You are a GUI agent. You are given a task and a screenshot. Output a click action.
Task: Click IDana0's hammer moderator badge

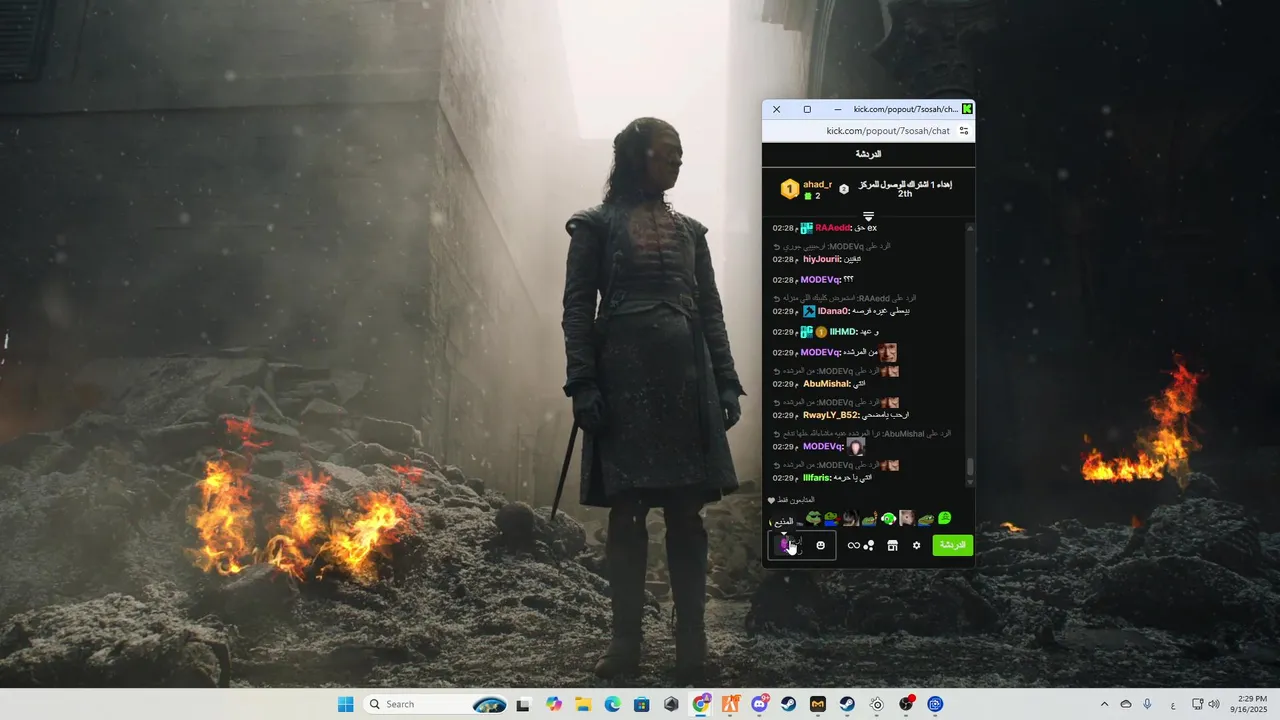click(809, 311)
